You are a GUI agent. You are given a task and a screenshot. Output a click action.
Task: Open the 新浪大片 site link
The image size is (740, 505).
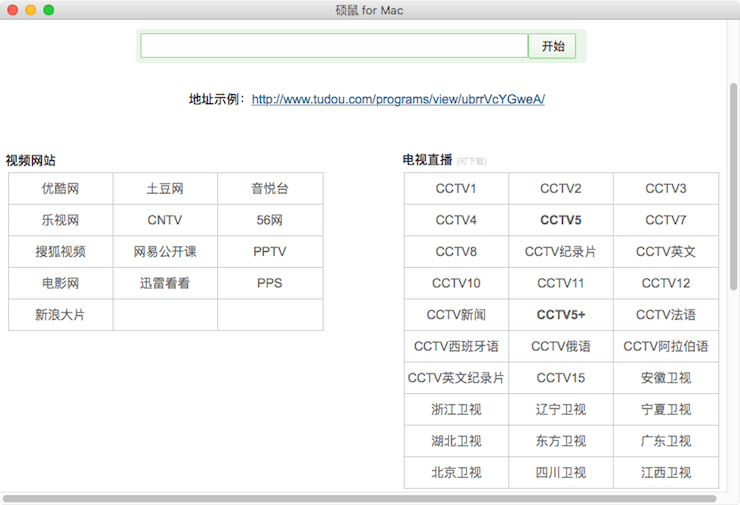(x=60, y=315)
